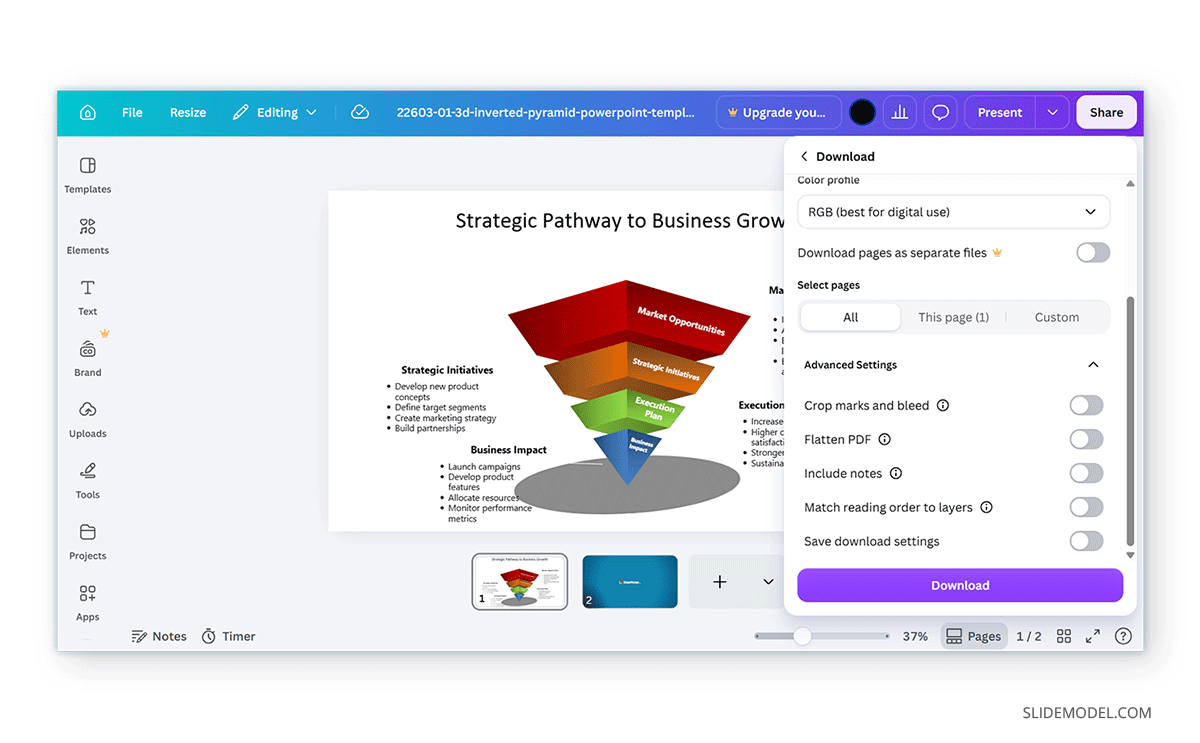Viewport: 1200px width, 743px height.
Task: Click the Upgrade your plan button
Action: (779, 113)
